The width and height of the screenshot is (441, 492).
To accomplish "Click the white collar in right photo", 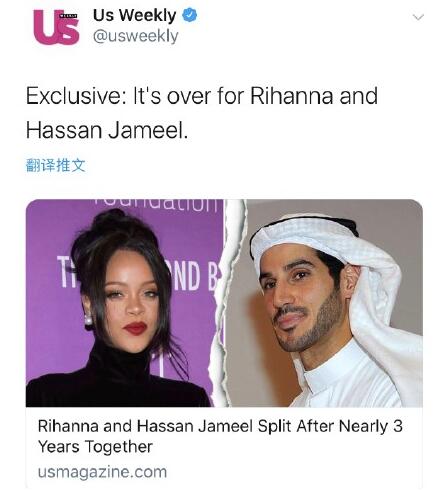I will click(328, 362).
